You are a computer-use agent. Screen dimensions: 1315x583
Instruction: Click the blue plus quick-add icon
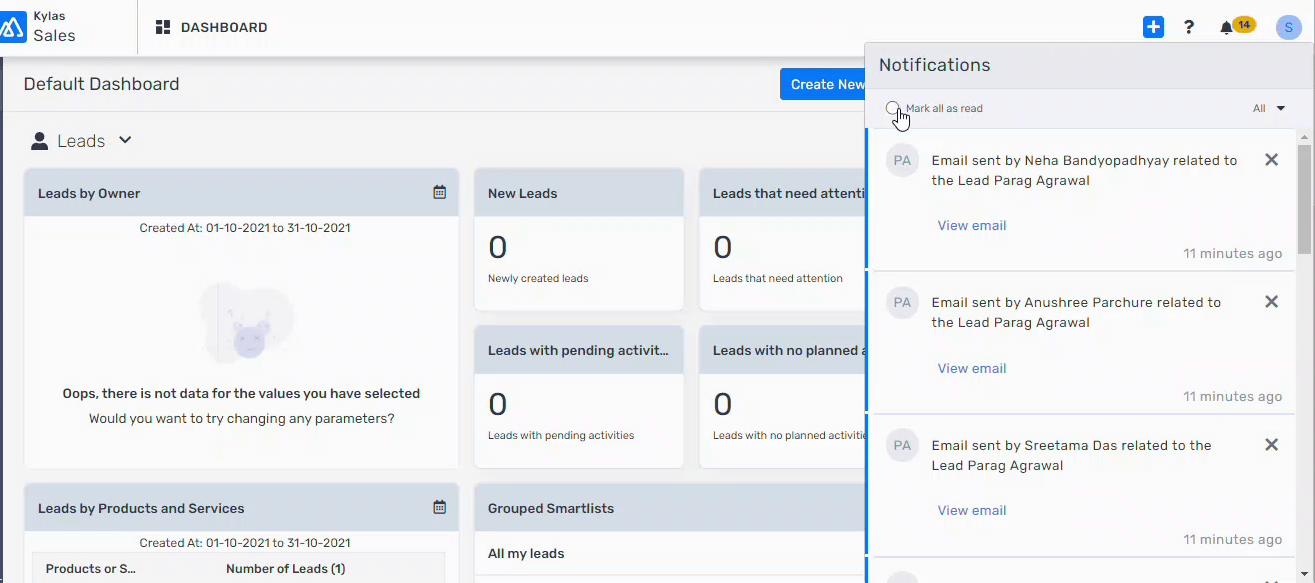click(1153, 27)
